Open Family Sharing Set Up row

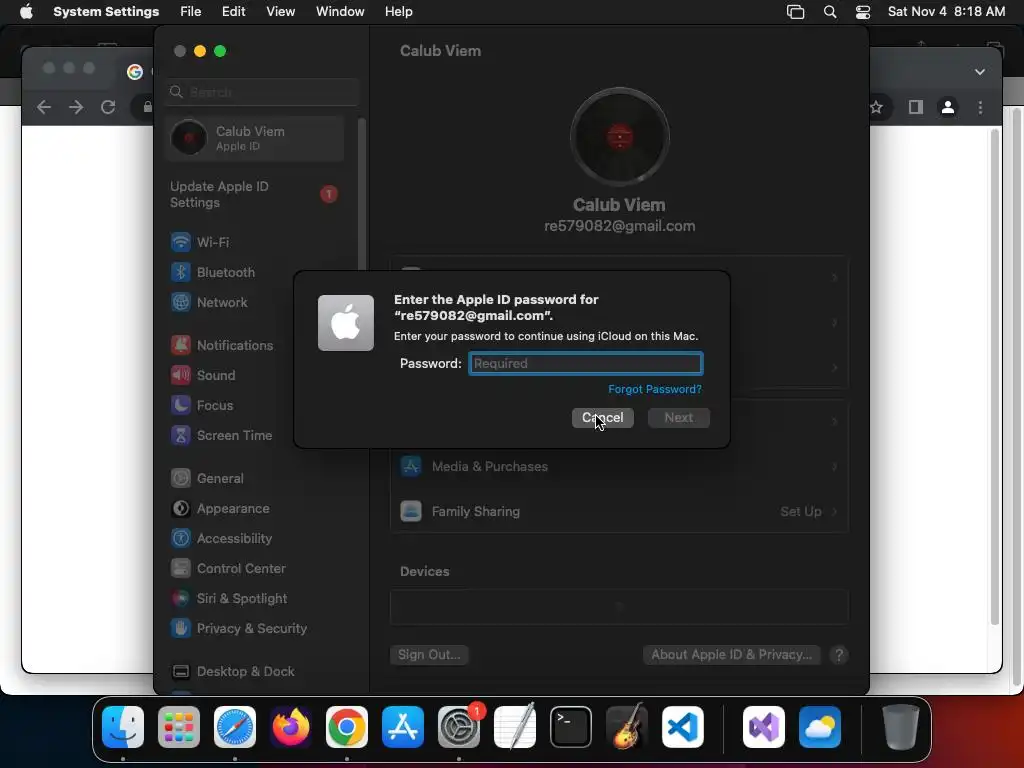619,511
